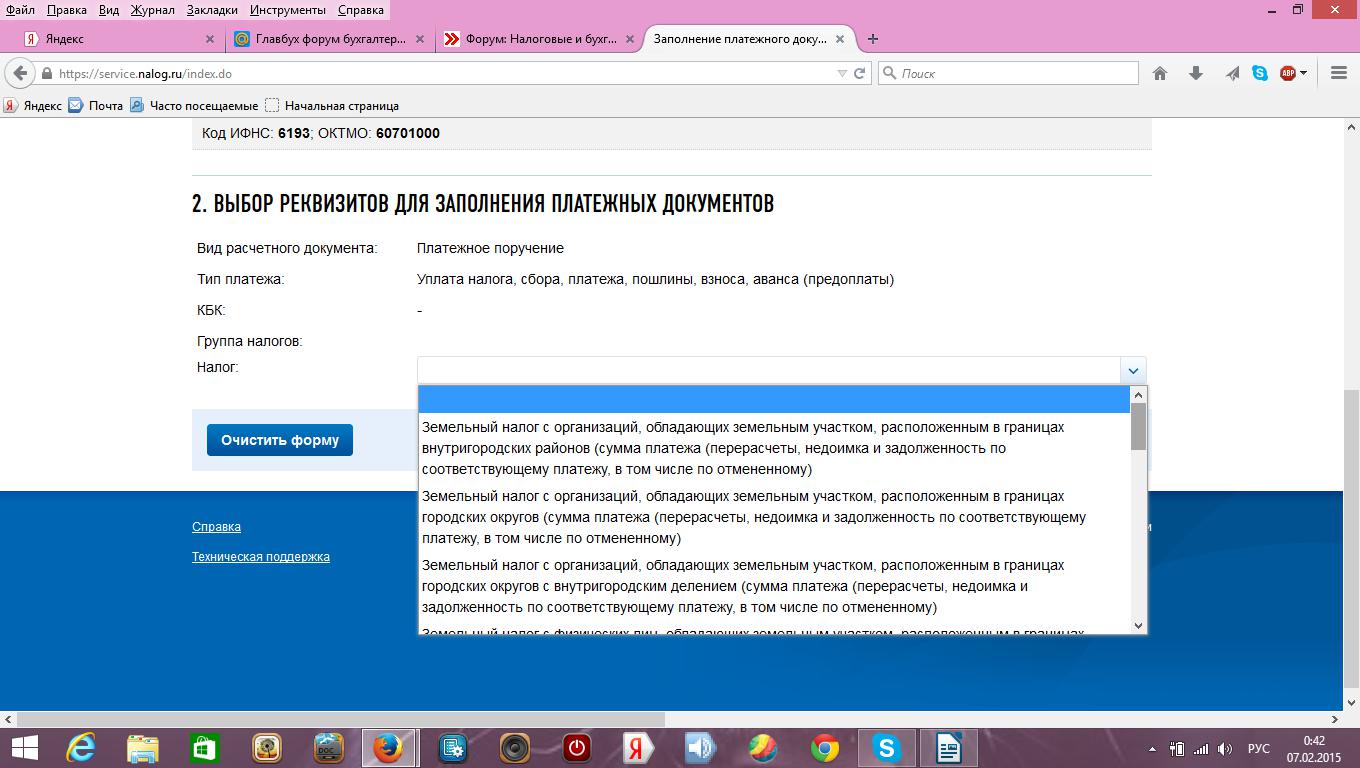Collapse the Налог dropdown arrow
This screenshot has width=1360, height=768.
(1132, 371)
